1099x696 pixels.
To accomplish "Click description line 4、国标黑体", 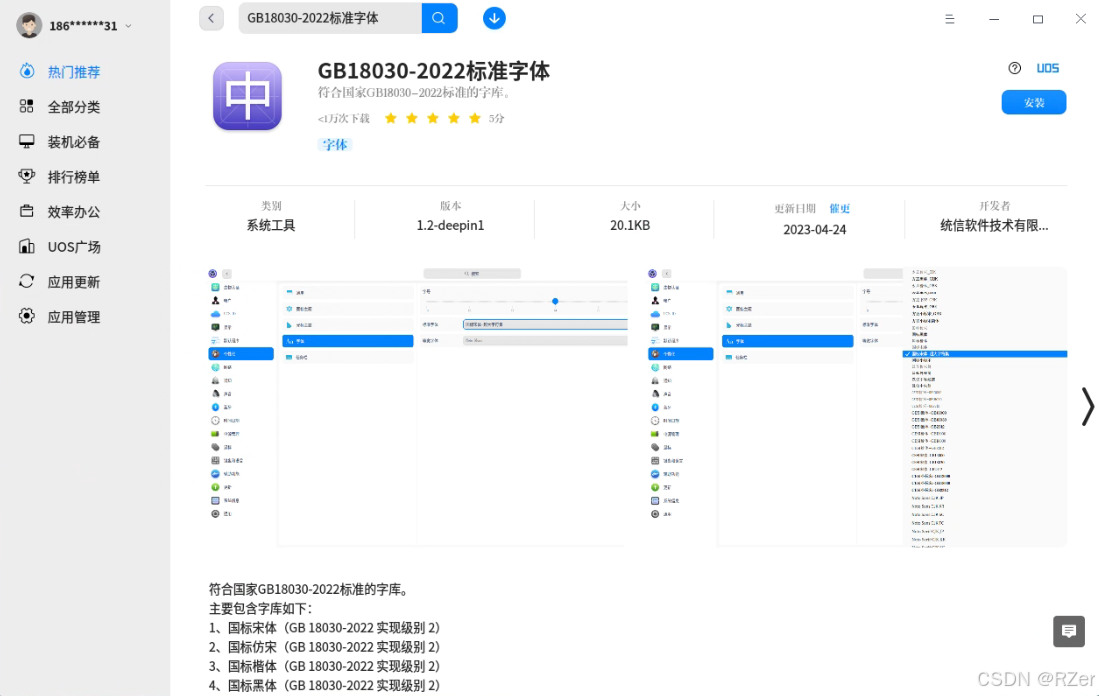I will pyautogui.click(x=325, y=685).
